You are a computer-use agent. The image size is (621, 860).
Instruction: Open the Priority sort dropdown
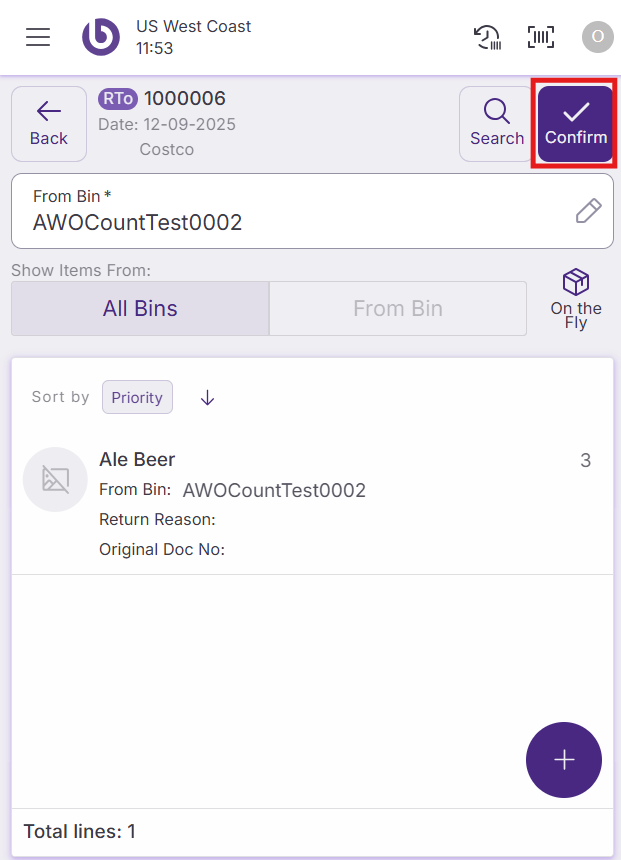click(137, 397)
